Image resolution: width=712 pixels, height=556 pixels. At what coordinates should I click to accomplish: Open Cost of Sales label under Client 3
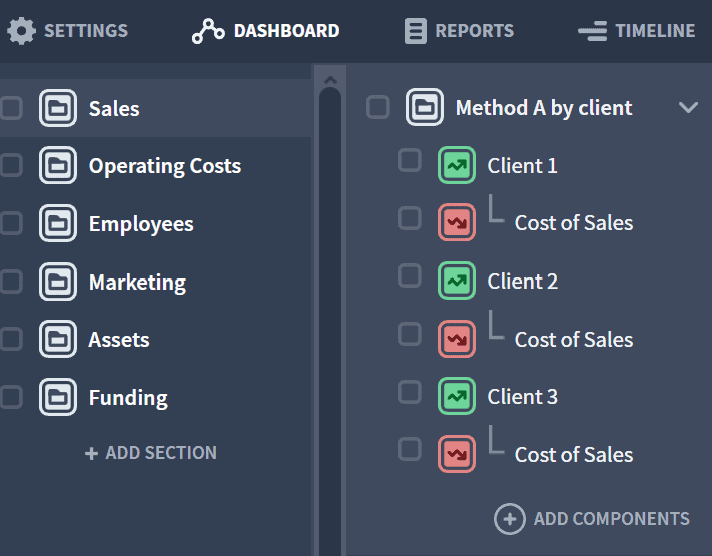574,454
